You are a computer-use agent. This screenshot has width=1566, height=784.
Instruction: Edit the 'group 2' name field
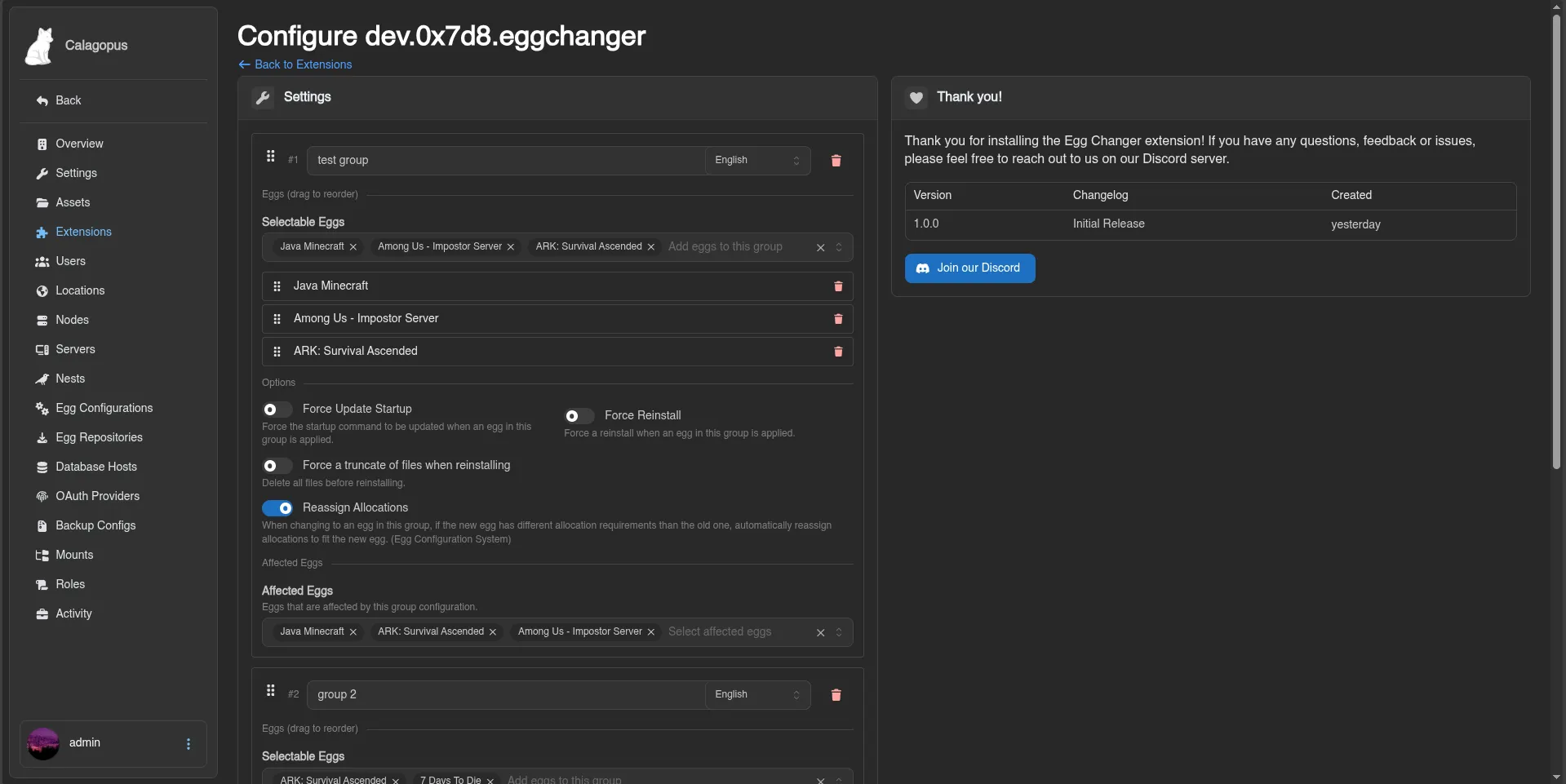pyautogui.click(x=506, y=695)
